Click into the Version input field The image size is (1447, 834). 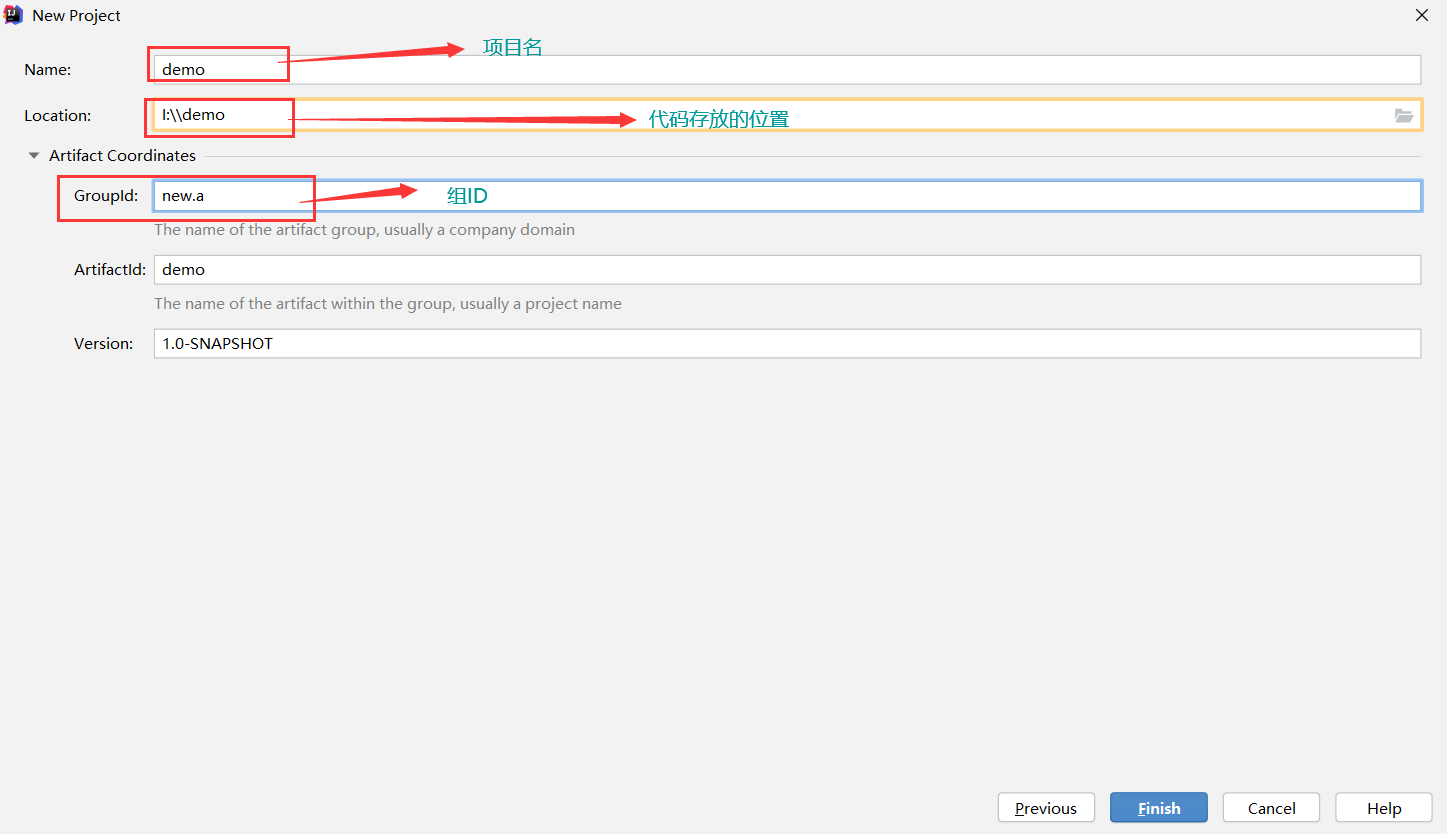tap(787, 344)
